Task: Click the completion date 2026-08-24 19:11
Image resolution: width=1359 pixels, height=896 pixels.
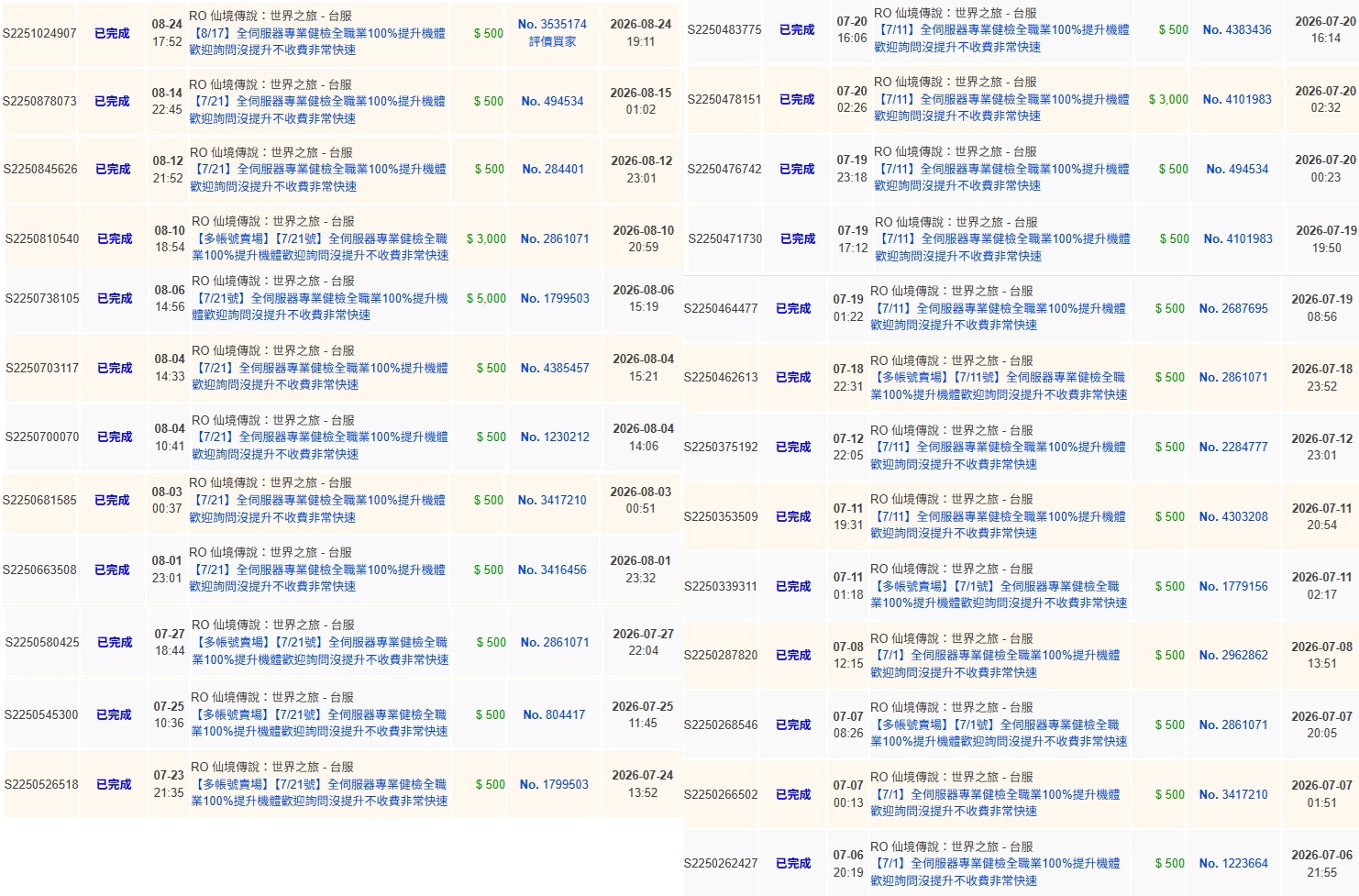Action: 641,33
